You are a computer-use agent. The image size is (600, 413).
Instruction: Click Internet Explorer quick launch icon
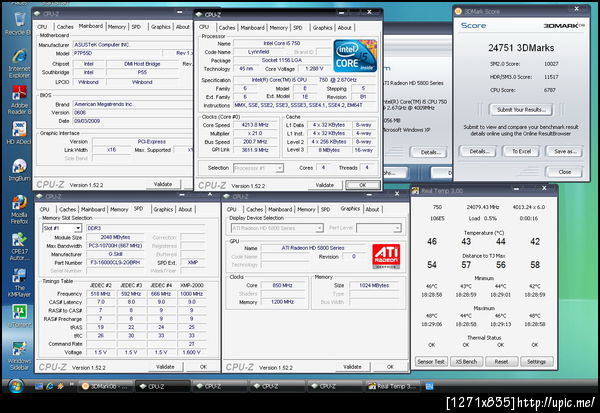point(49,387)
